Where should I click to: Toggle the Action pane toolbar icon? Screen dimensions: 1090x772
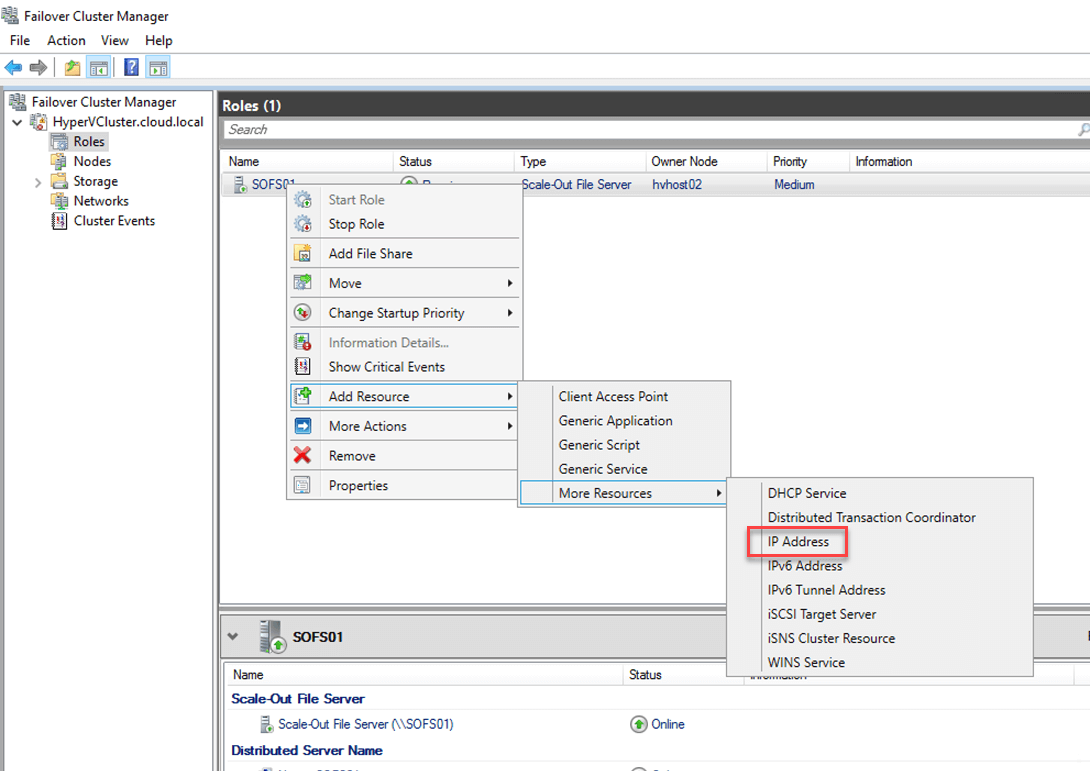pos(158,67)
